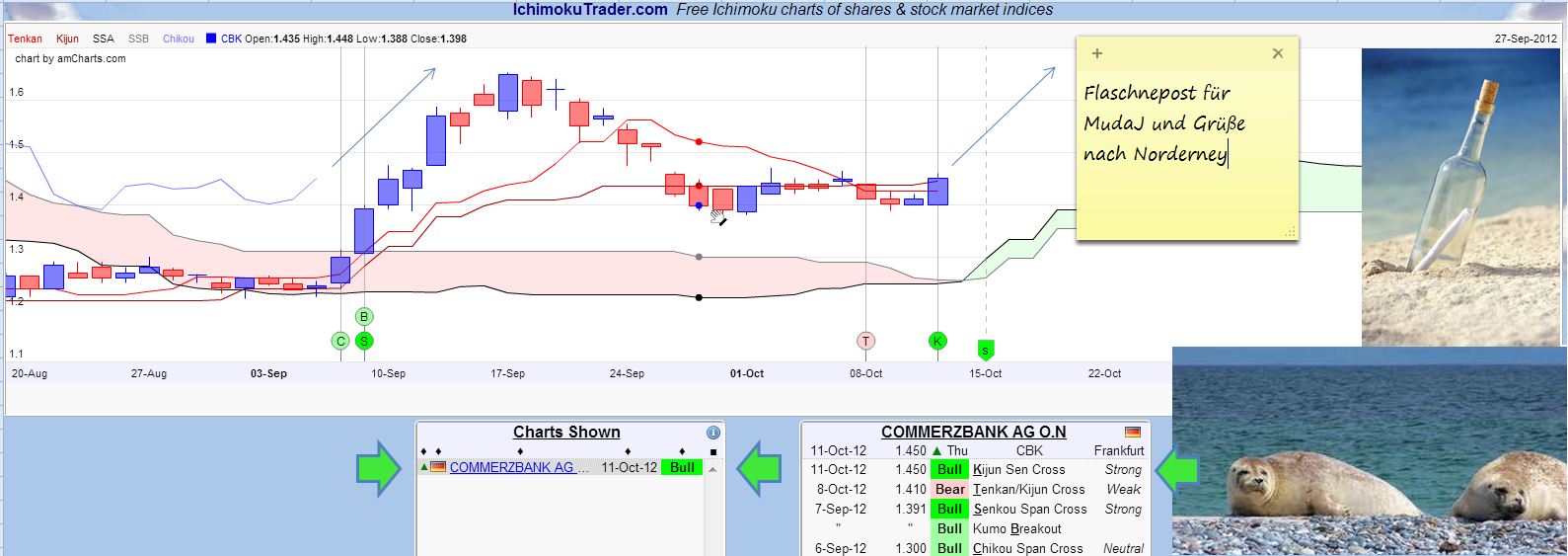The width and height of the screenshot is (1568, 556).
Task: Click the German flag beside COMMERZBANK AG link
Action: point(438,467)
